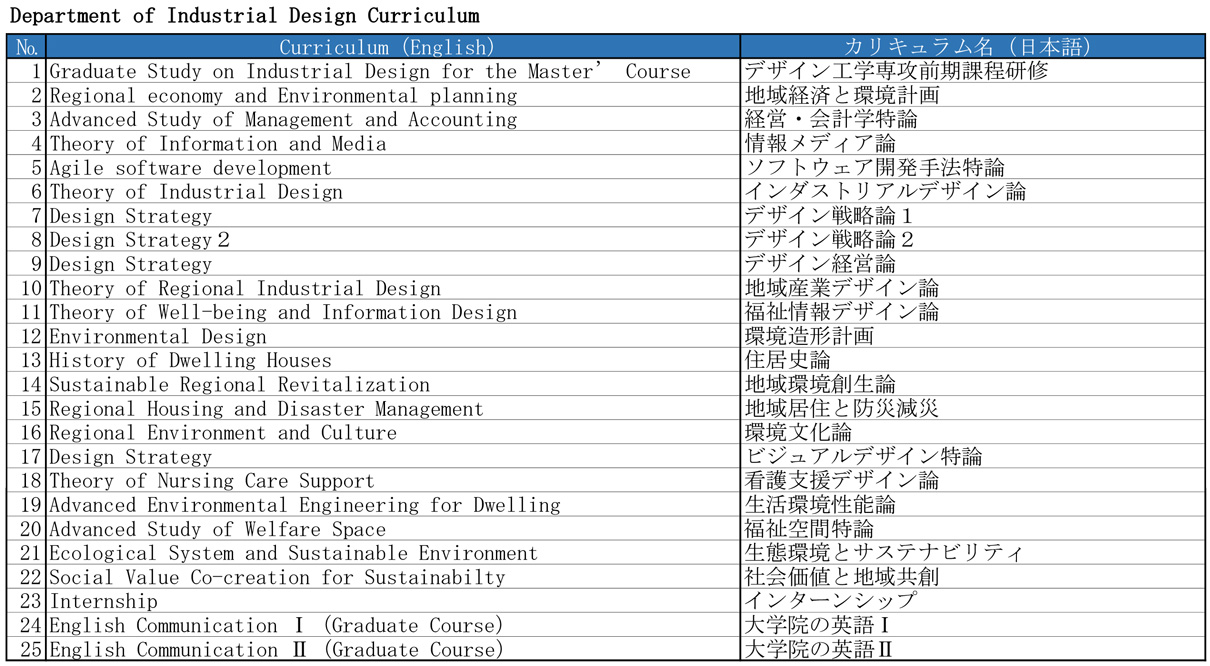Select the '住居史論' cell
Image resolution: width=1210 pixels, height=666 pixels.
click(x=972, y=360)
